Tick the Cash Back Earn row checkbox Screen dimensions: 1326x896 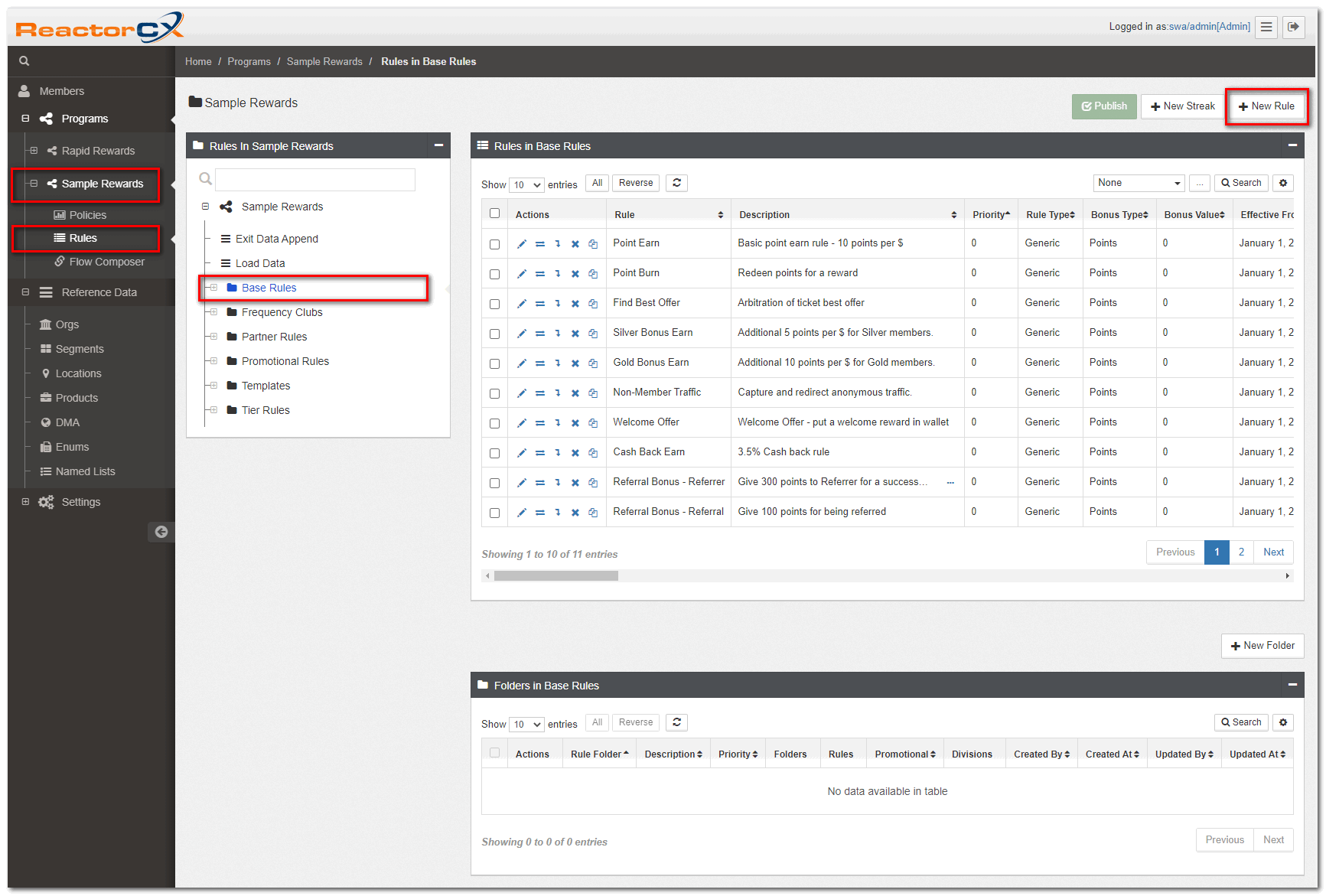[x=494, y=453]
